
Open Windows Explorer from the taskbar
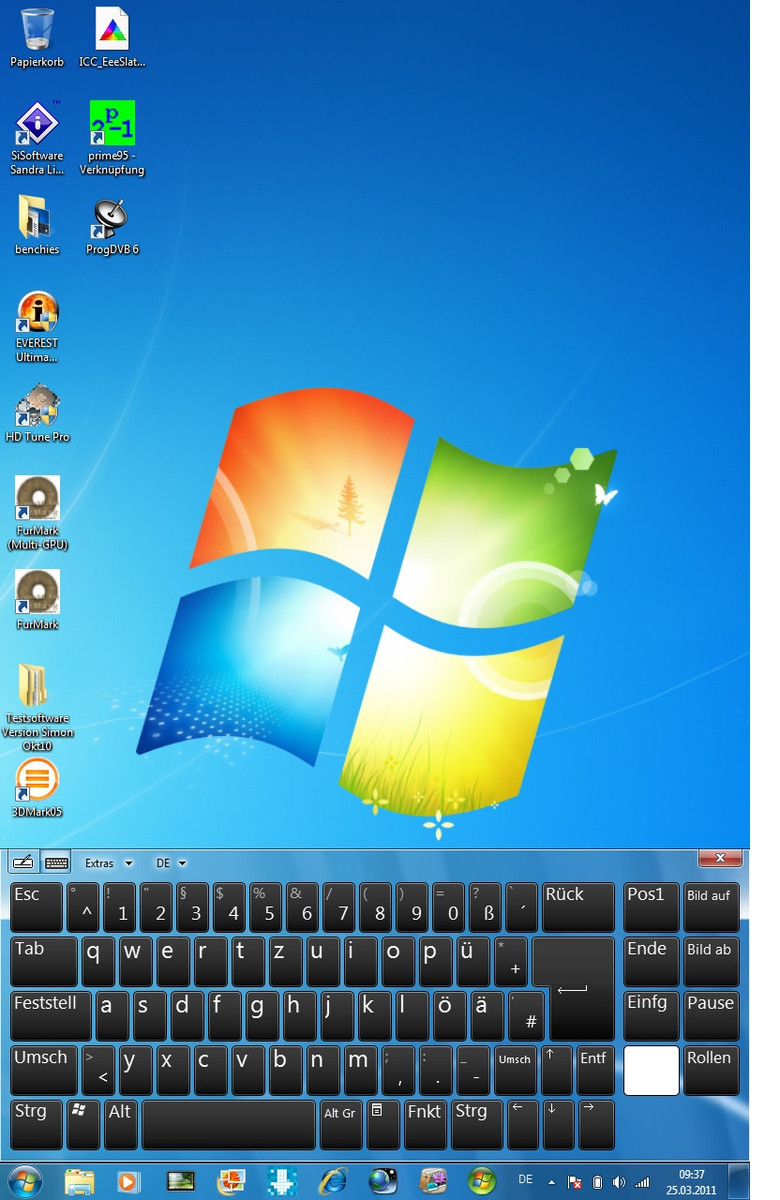coord(79,1181)
